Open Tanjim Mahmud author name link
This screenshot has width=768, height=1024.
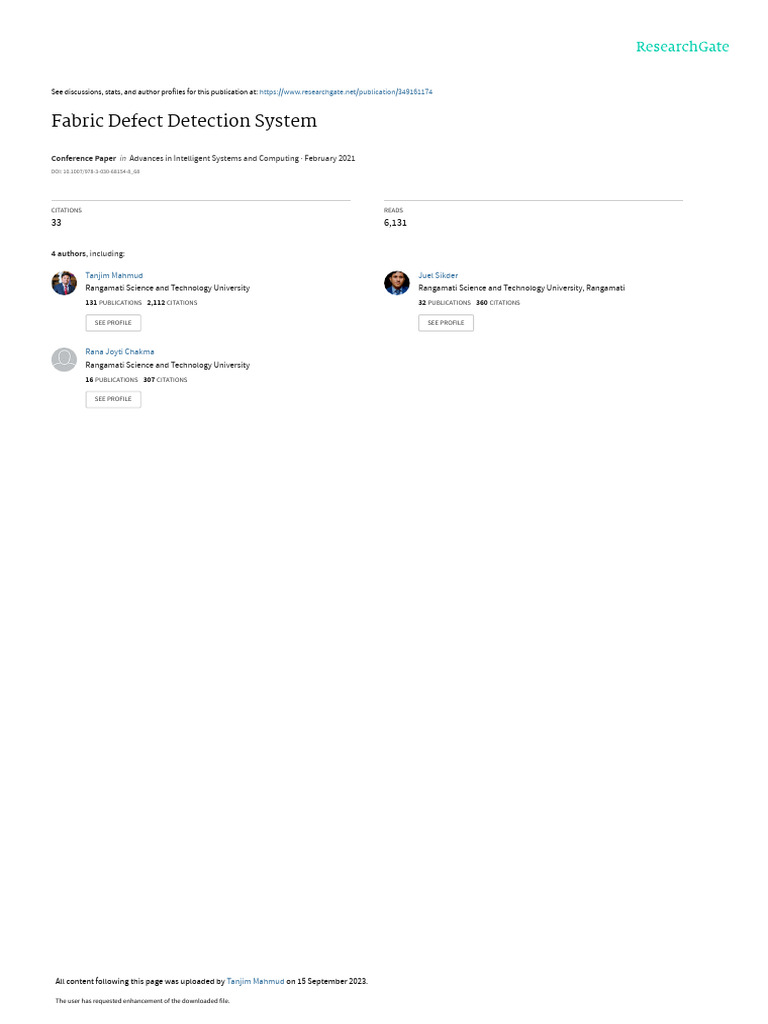click(114, 276)
